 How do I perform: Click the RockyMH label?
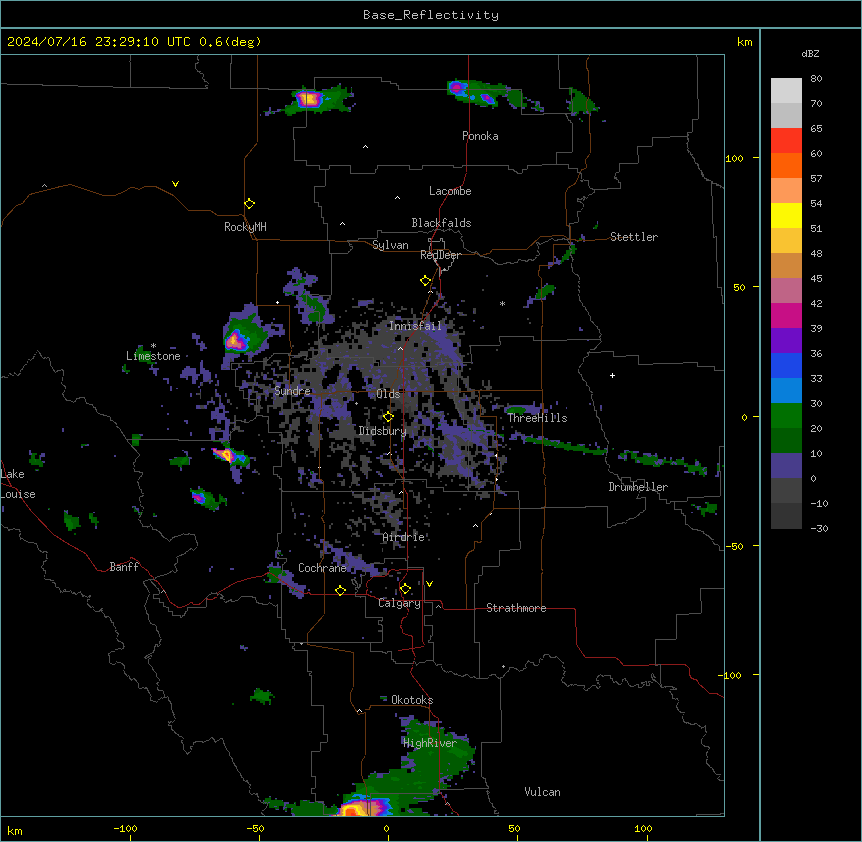[x=245, y=227]
